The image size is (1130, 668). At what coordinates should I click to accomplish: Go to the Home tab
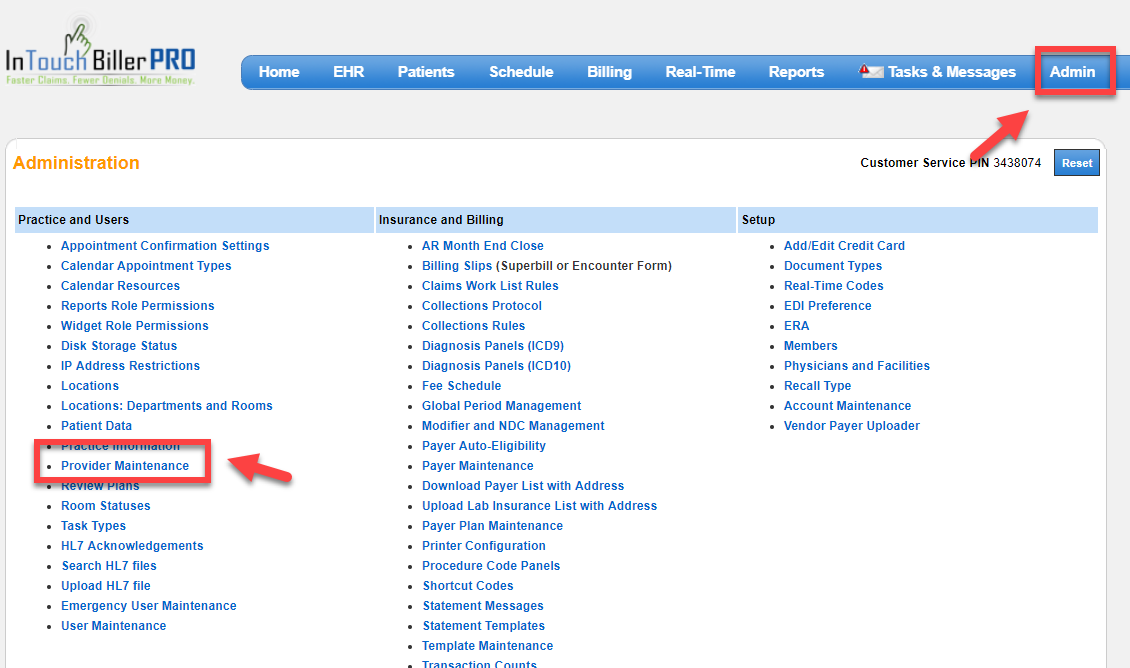tap(279, 72)
